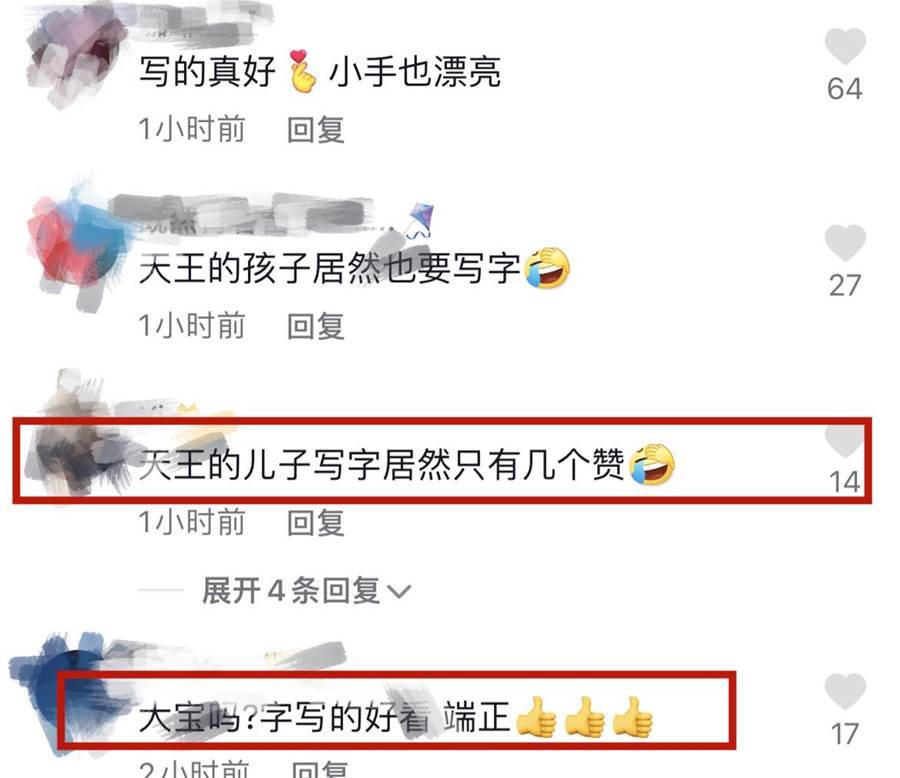Viewport: 900px width, 778px height.
Task: Open first commenter's blurred avatar
Action: 75,55
